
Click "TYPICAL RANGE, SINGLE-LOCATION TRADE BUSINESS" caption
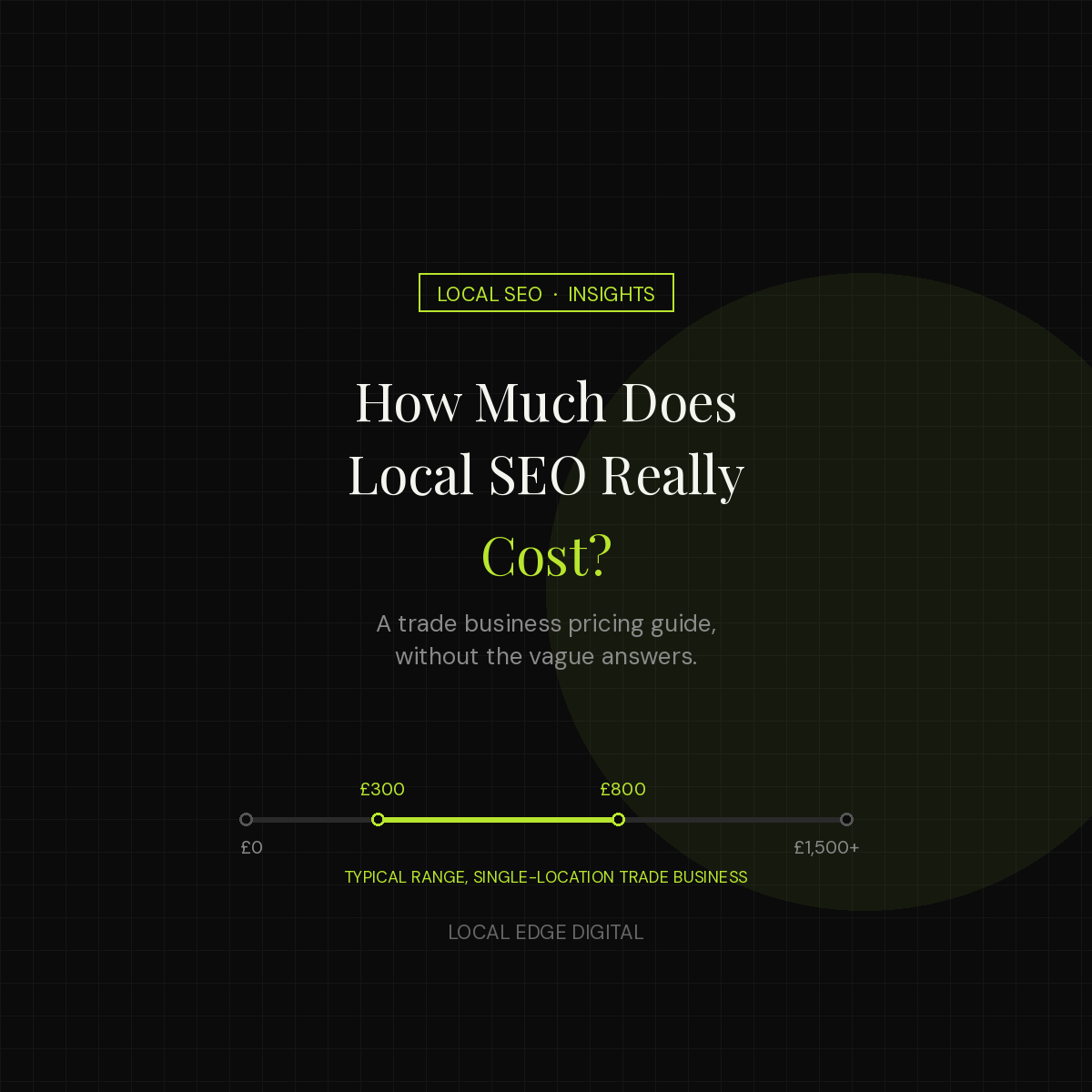pyautogui.click(x=546, y=876)
